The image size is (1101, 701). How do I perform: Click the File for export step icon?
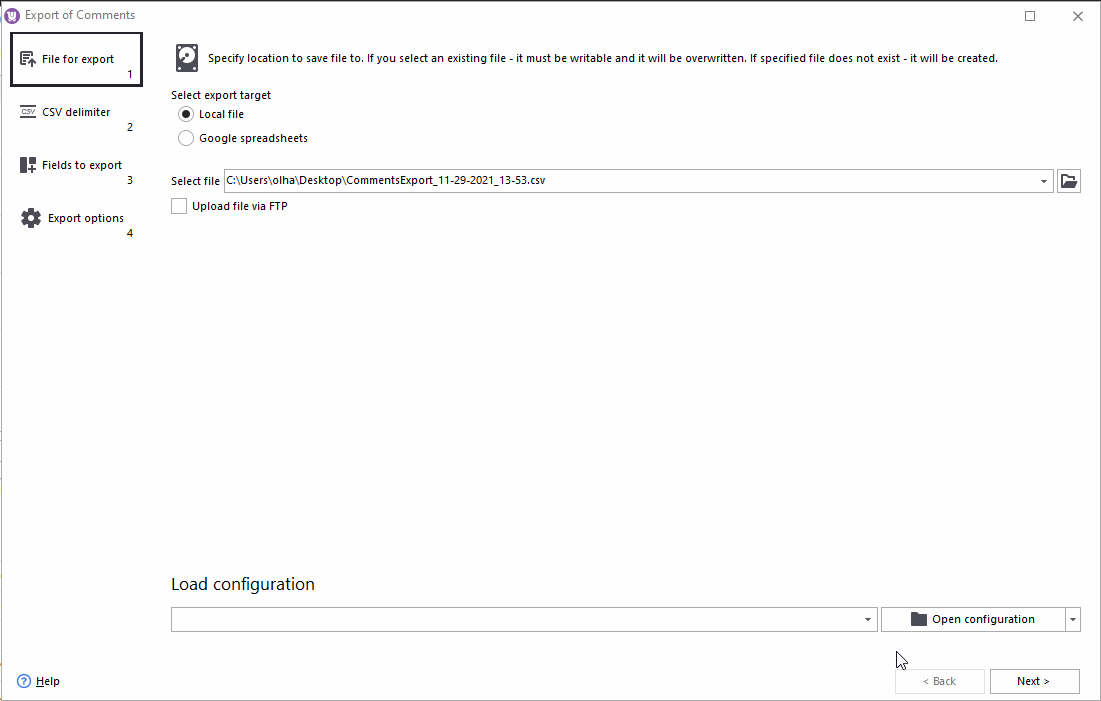(x=28, y=59)
